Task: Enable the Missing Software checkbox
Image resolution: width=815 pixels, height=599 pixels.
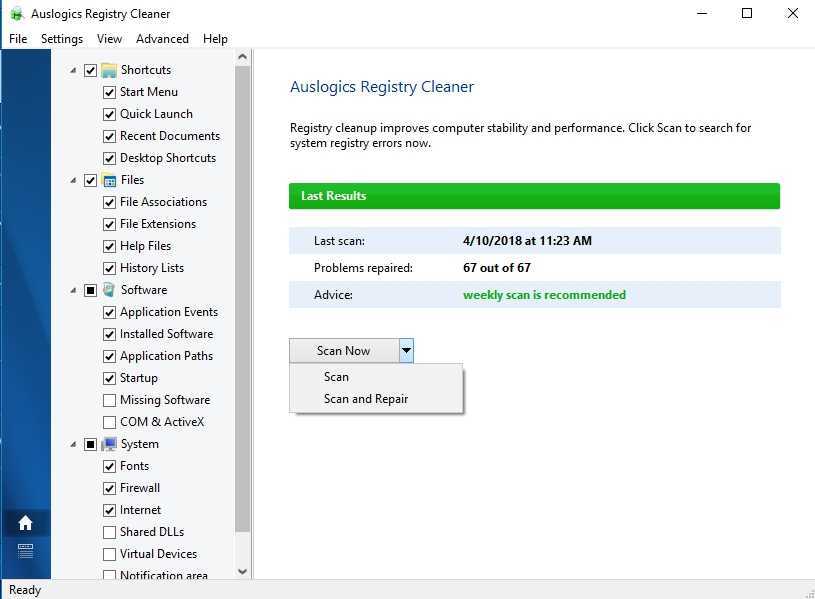Action: pos(110,400)
